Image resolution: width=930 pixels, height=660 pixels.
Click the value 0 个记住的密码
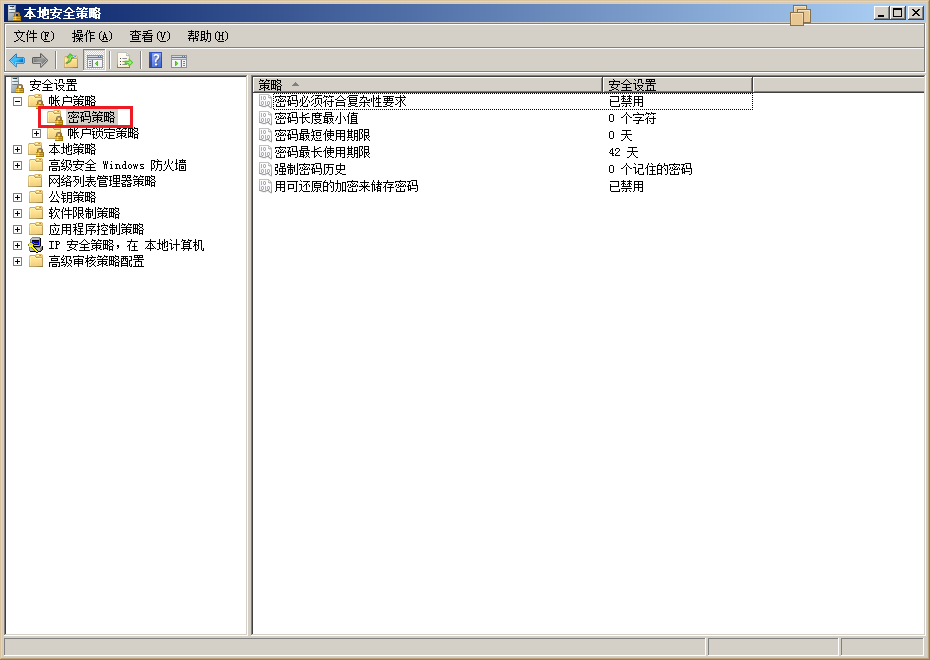(x=650, y=170)
